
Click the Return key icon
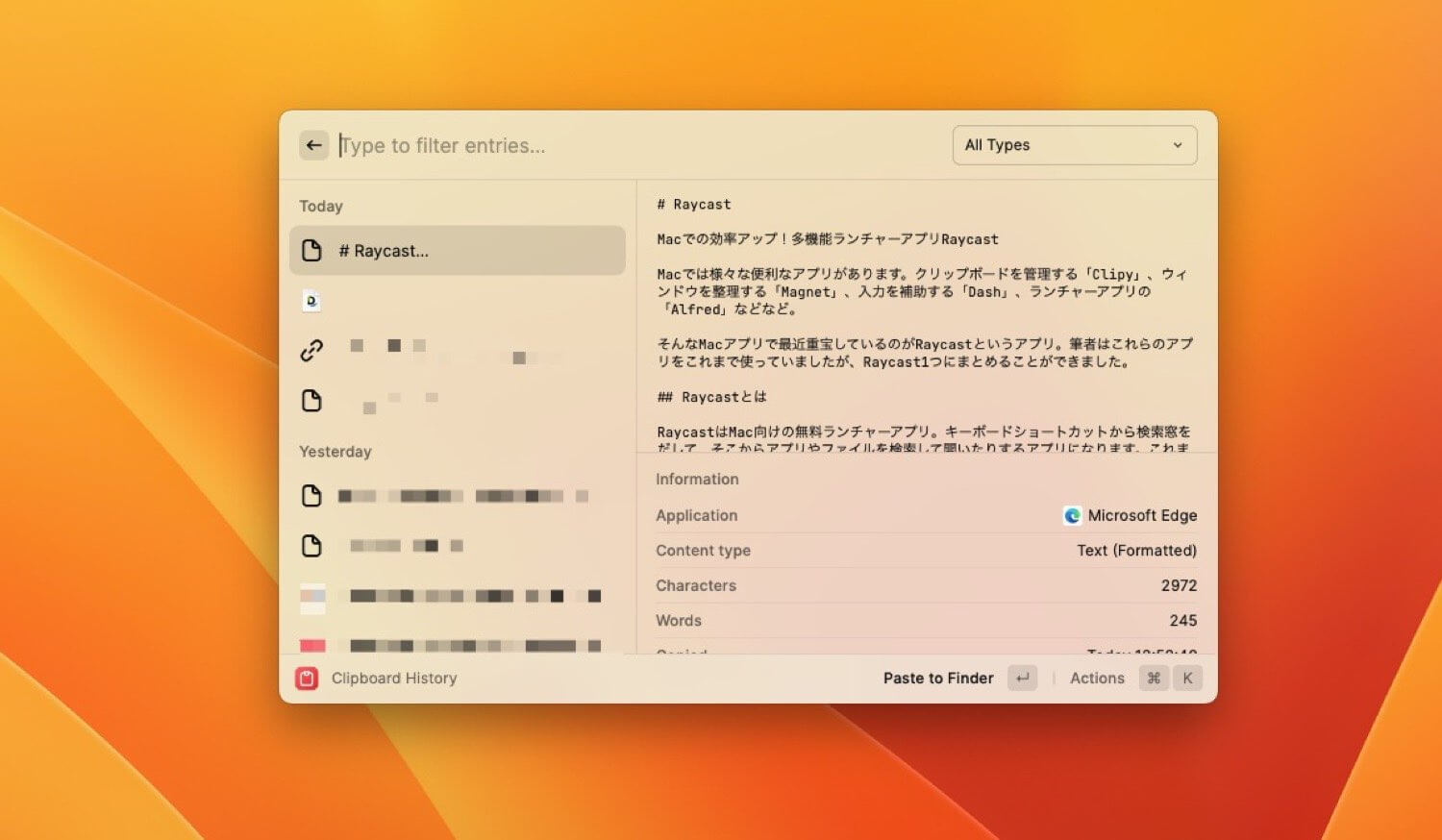pyautogui.click(x=1023, y=679)
